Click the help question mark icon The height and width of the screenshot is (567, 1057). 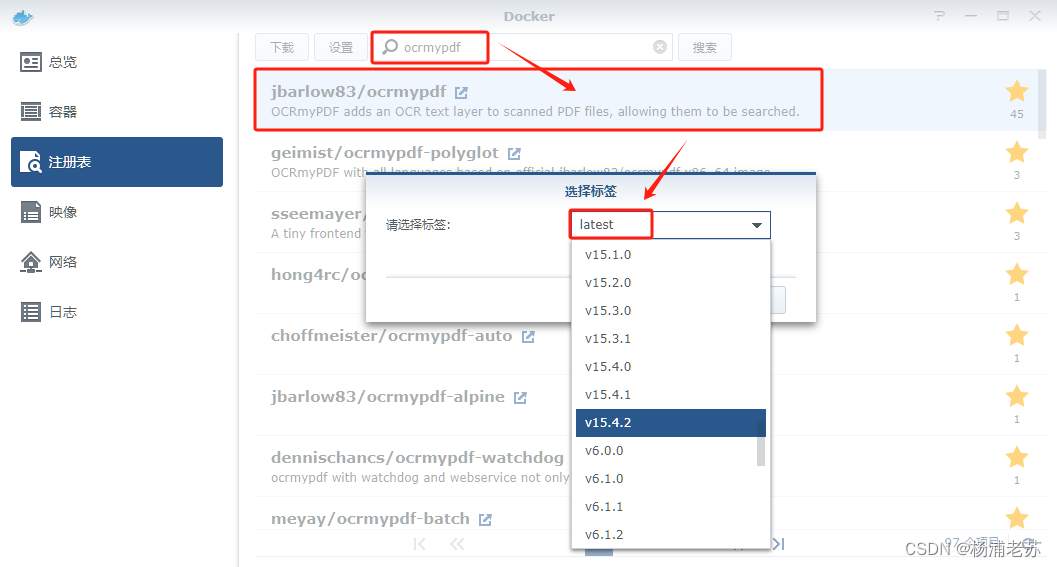(939, 16)
